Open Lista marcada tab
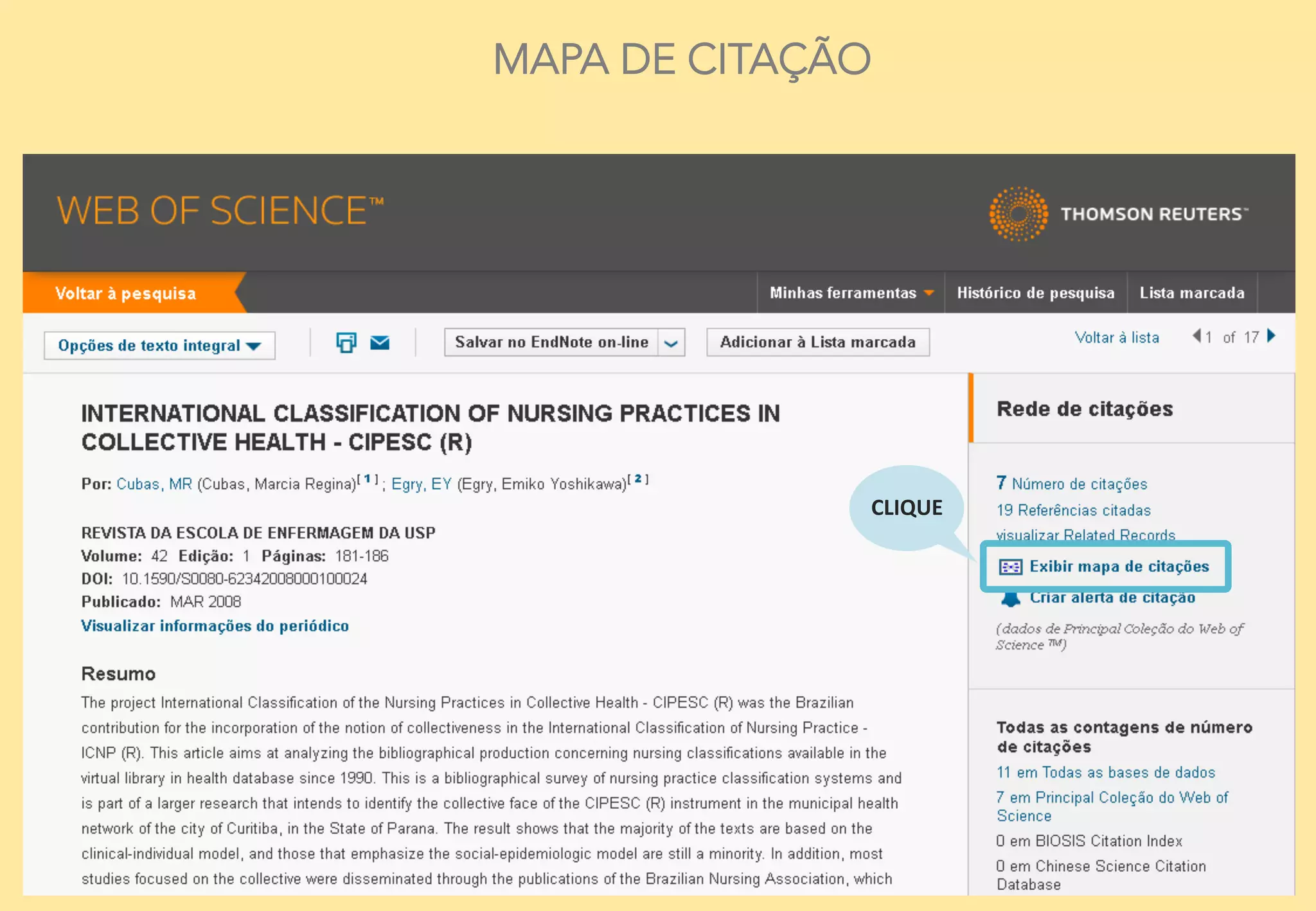 coord(1191,293)
